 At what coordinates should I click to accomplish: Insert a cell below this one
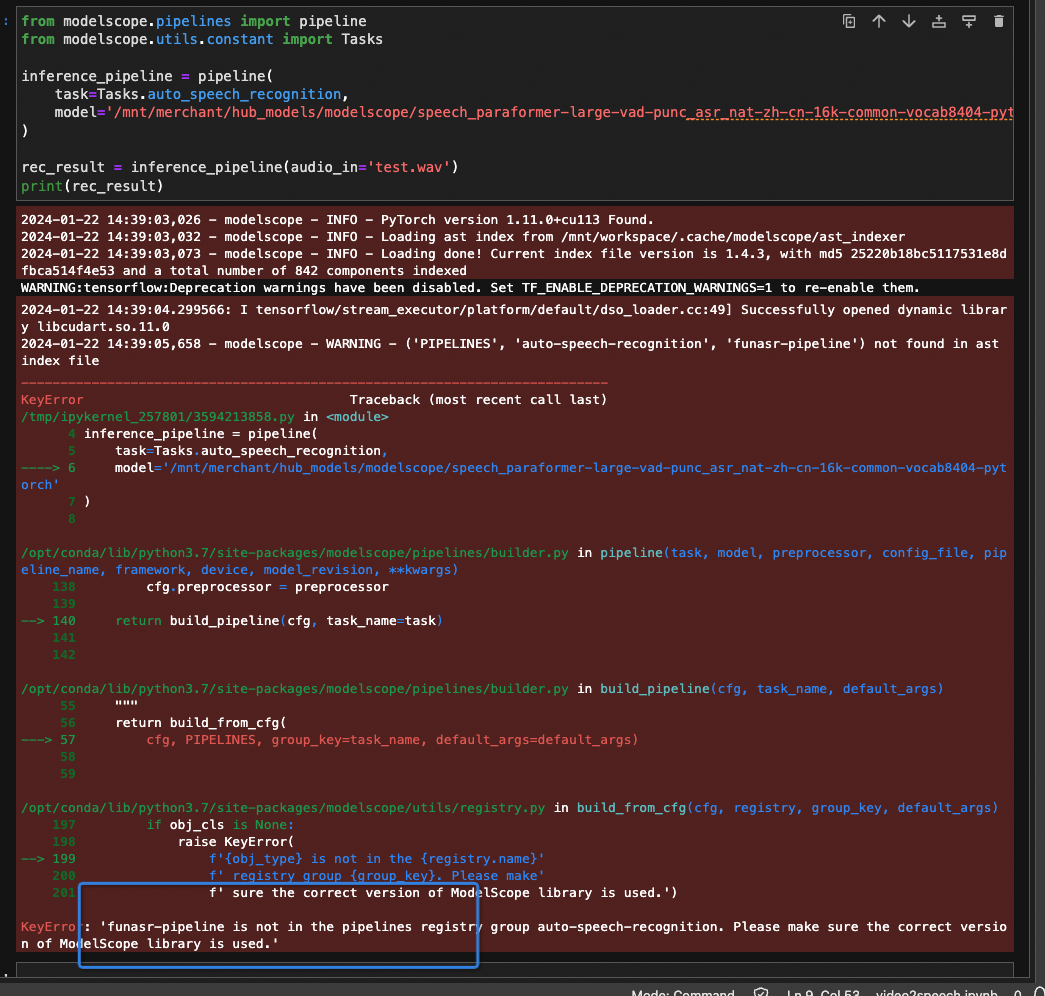pos(968,21)
